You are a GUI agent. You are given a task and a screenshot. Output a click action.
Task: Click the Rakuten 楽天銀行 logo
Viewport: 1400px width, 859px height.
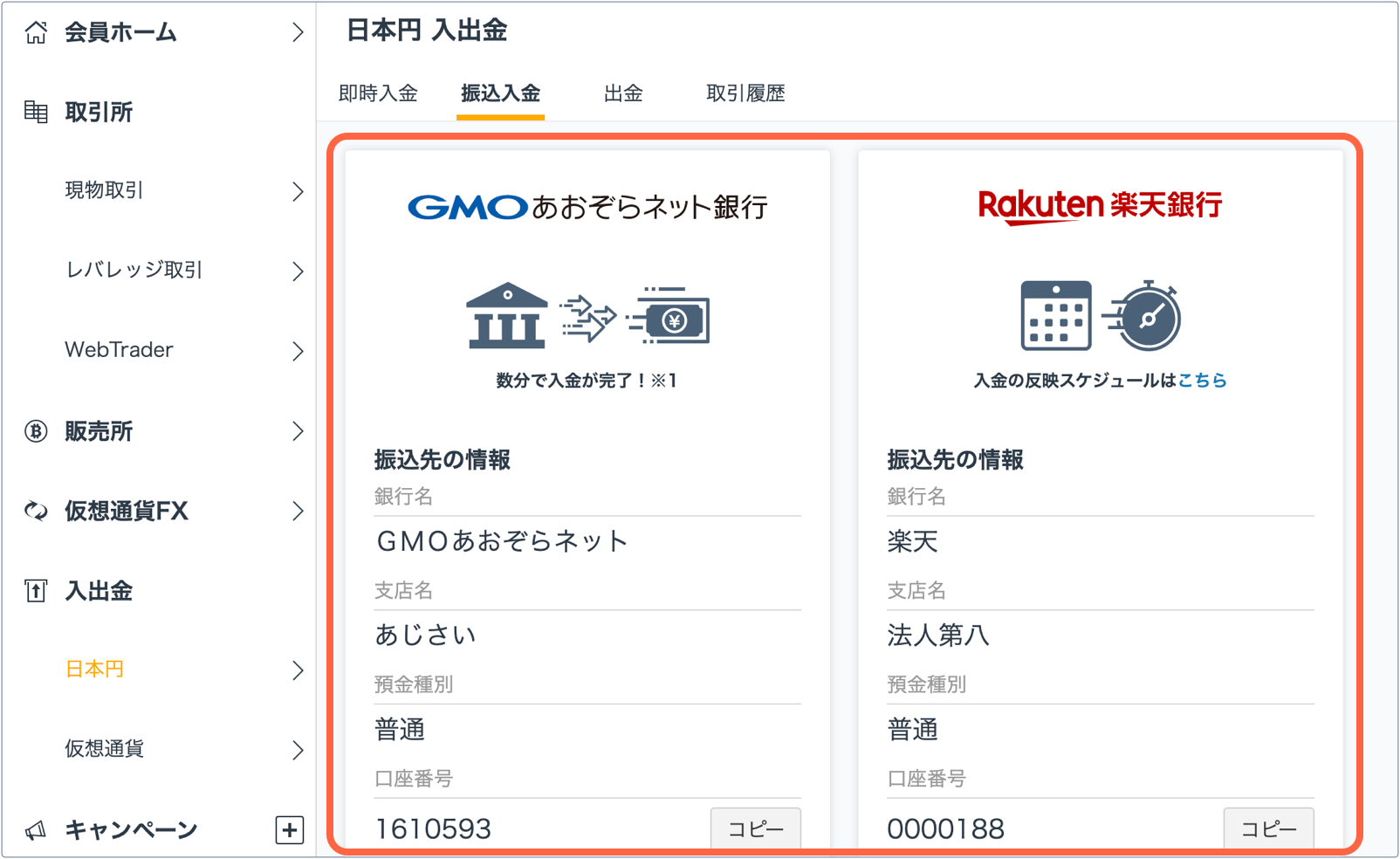(x=1100, y=206)
